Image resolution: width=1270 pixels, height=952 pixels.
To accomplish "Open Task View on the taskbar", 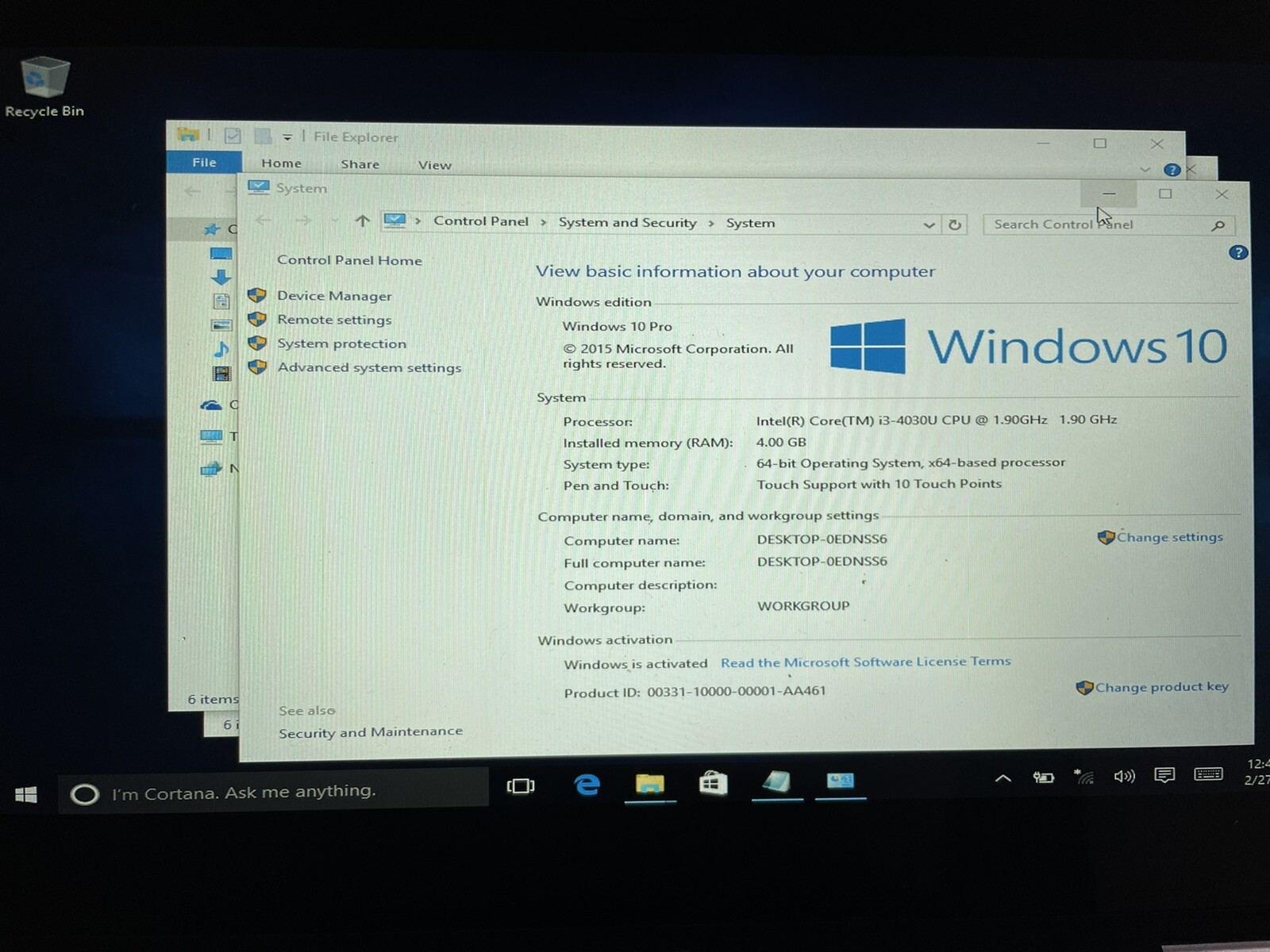I will coord(521,785).
